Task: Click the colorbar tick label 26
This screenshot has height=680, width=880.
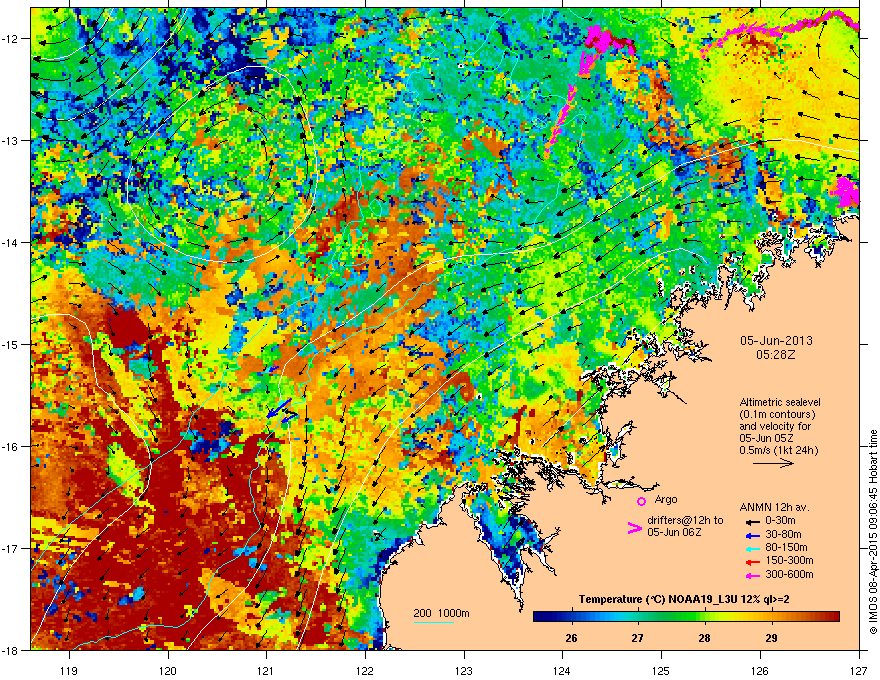Action: [571, 638]
